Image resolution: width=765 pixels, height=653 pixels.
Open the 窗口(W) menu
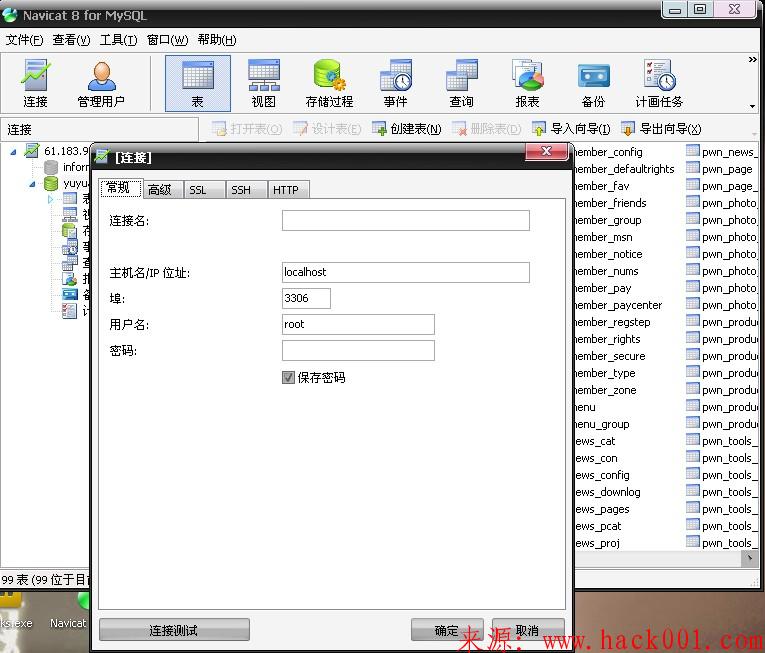pyautogui.click(x=167, y=40)
